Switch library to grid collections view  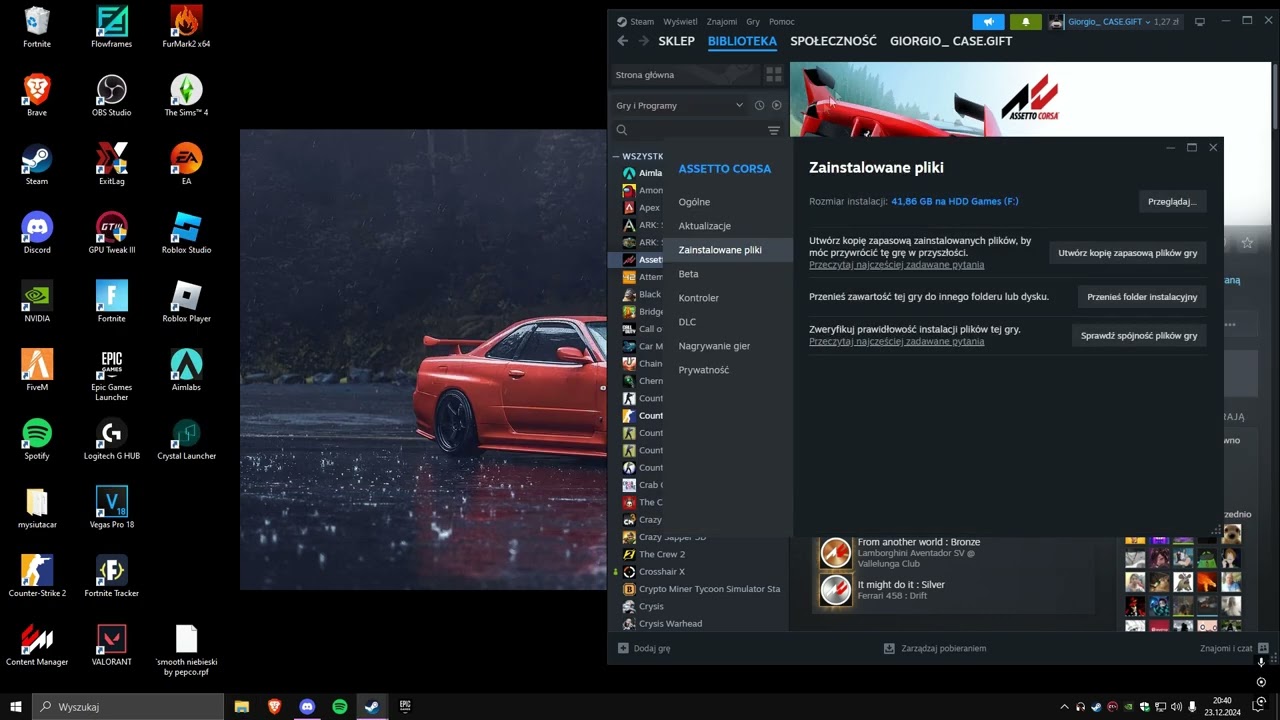coord(773,75)
